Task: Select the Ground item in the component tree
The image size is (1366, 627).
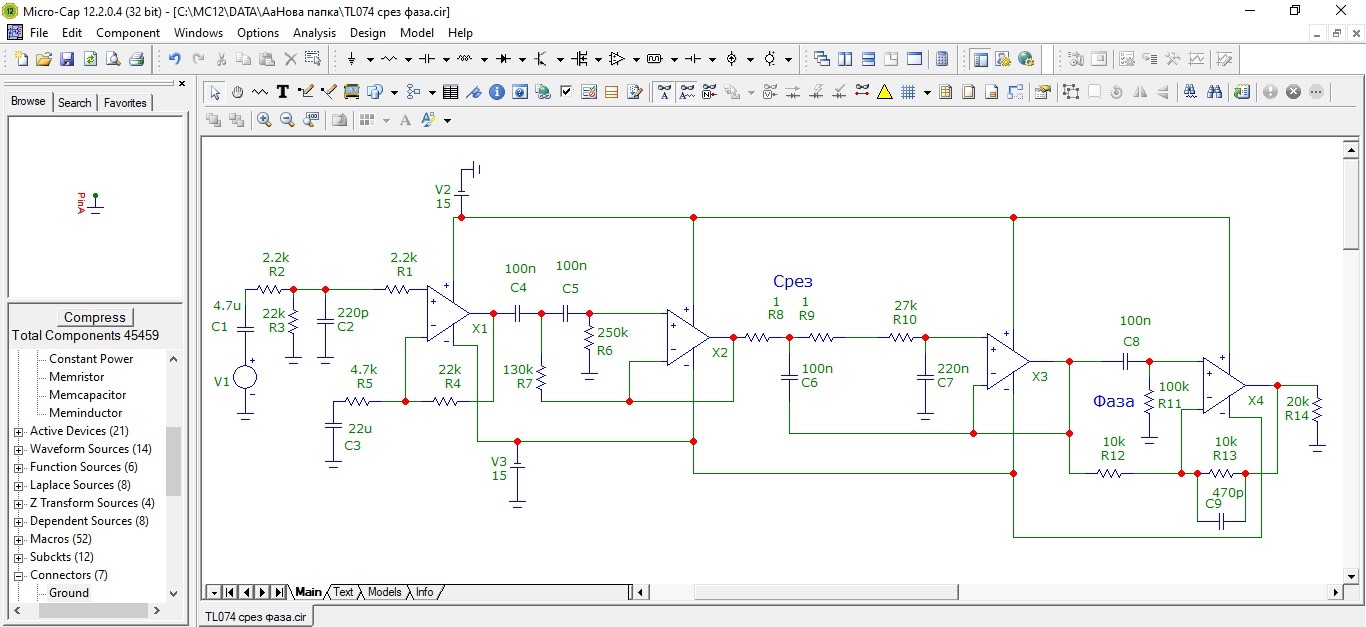Action: [69, 593]
